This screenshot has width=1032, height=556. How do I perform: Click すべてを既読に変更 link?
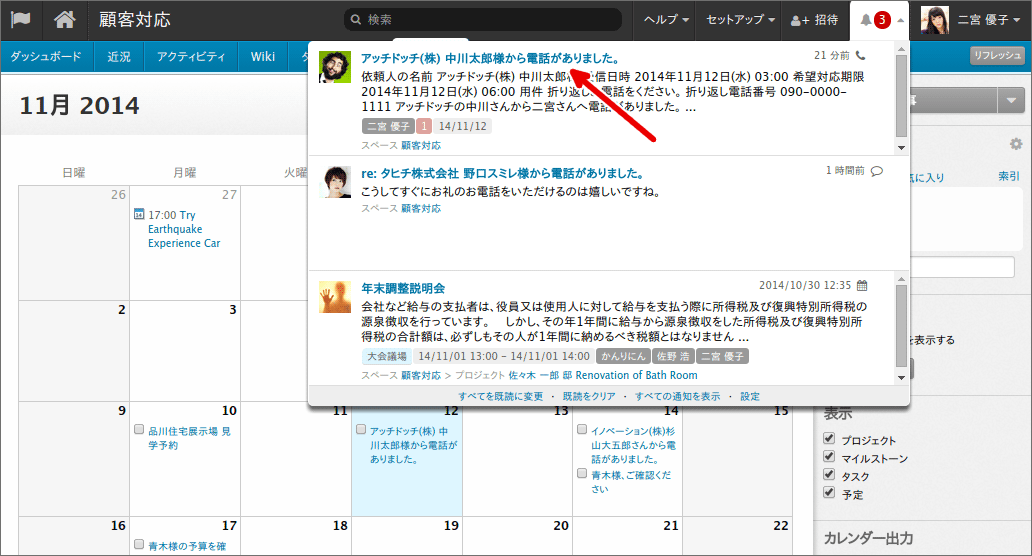coord(501,396)
